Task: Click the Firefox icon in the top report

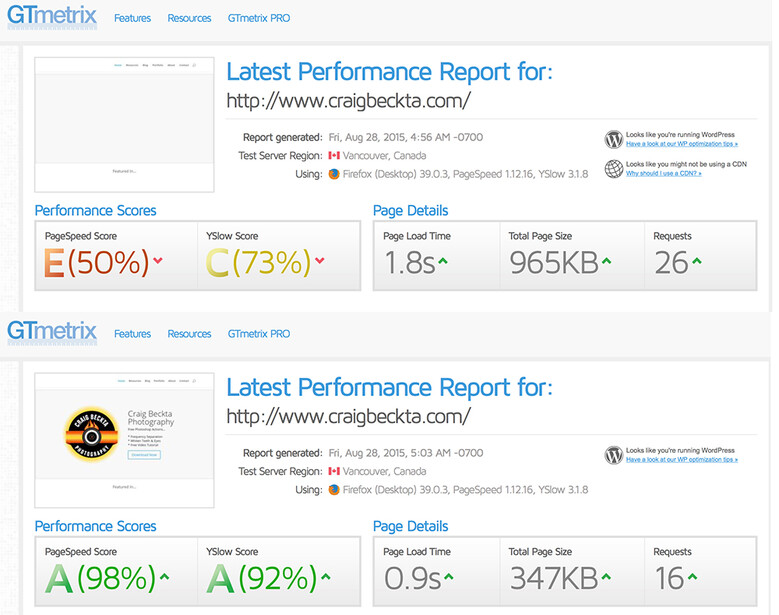Action: pos(334,174)
